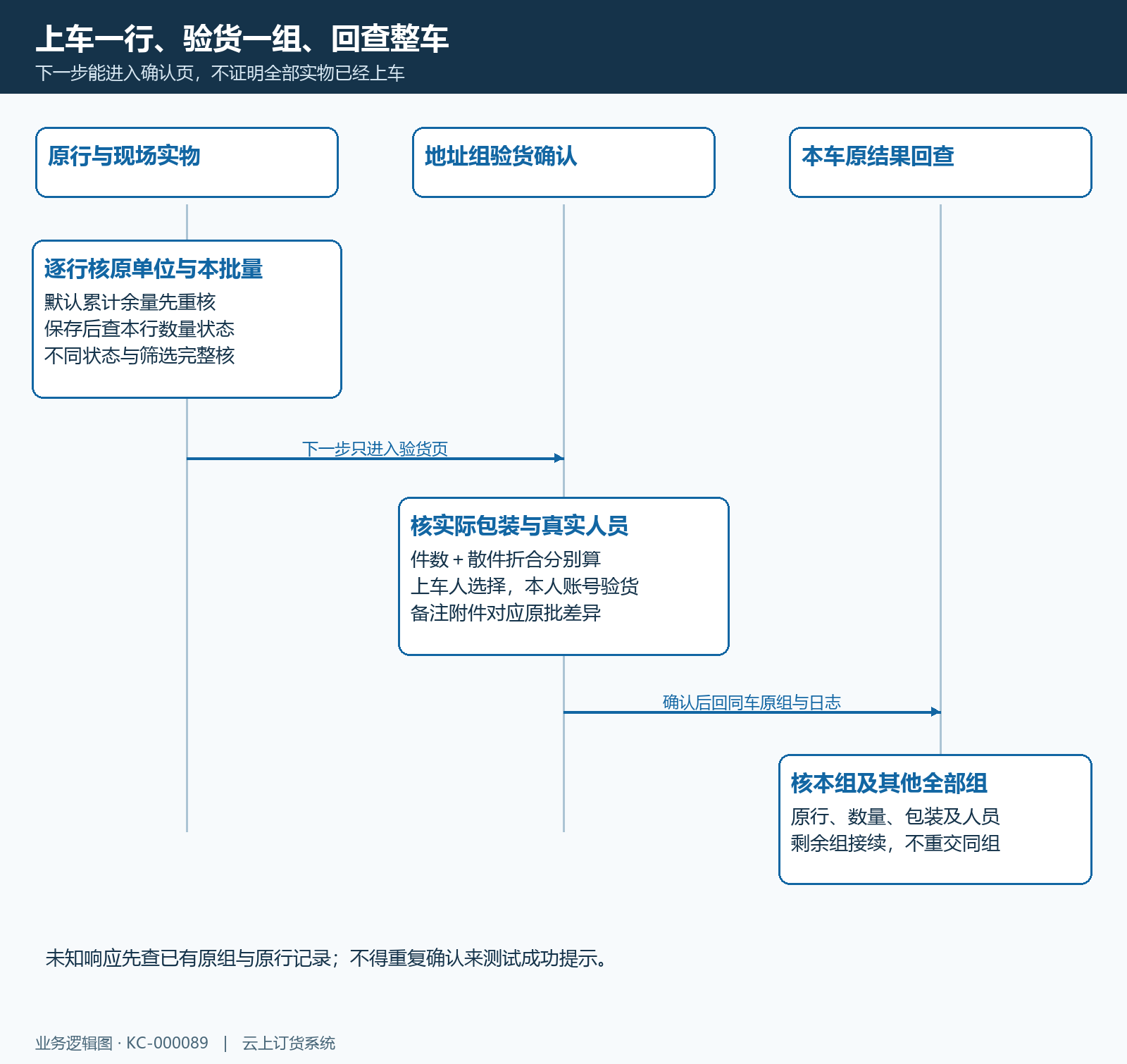Click the line 不同状态与筛选完整核
This screenshot has height=1064, width=1127.
(x=139, y=356)
